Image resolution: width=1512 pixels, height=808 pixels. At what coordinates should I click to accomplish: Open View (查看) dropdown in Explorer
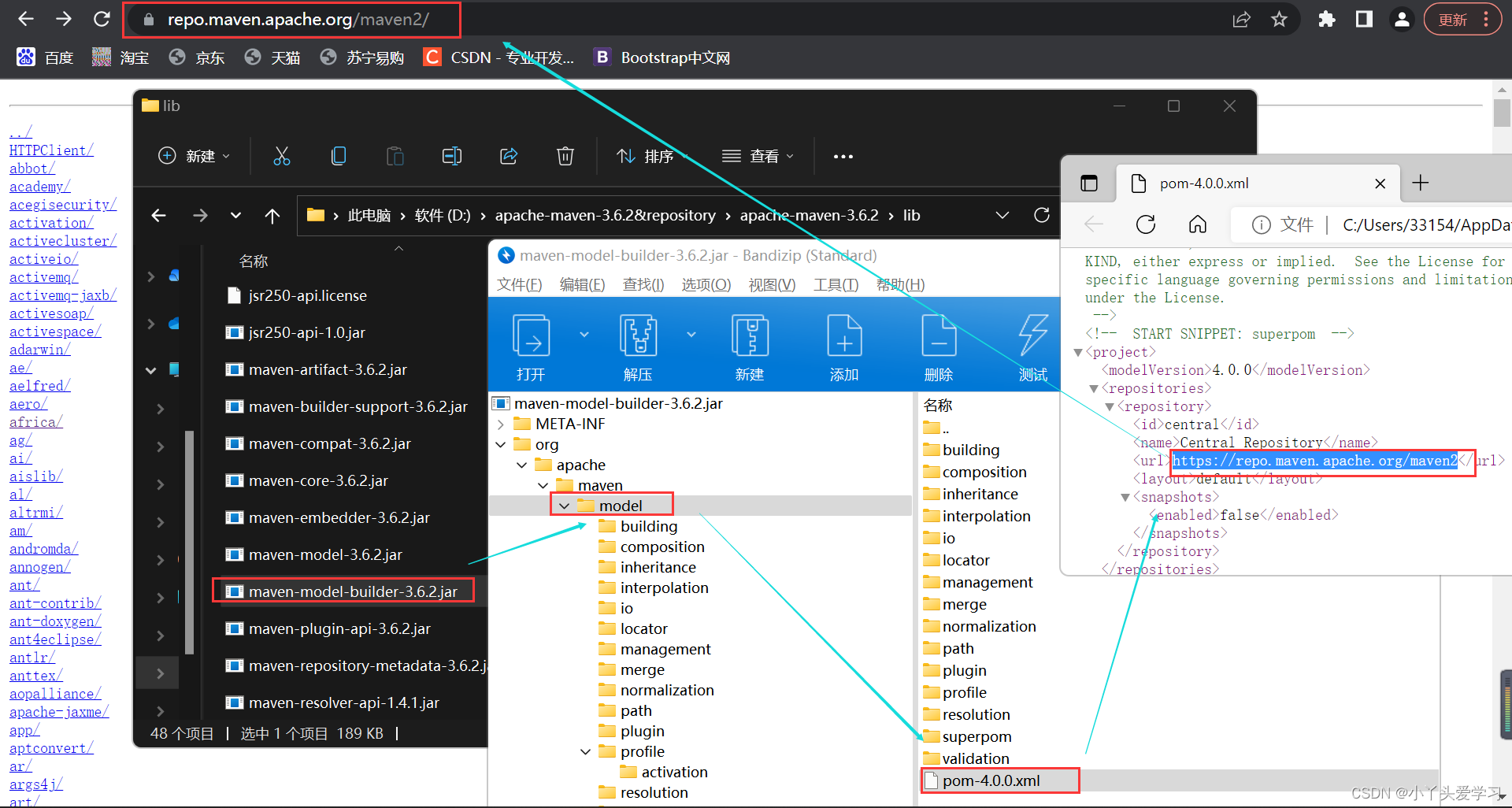[x=758, y=156]
